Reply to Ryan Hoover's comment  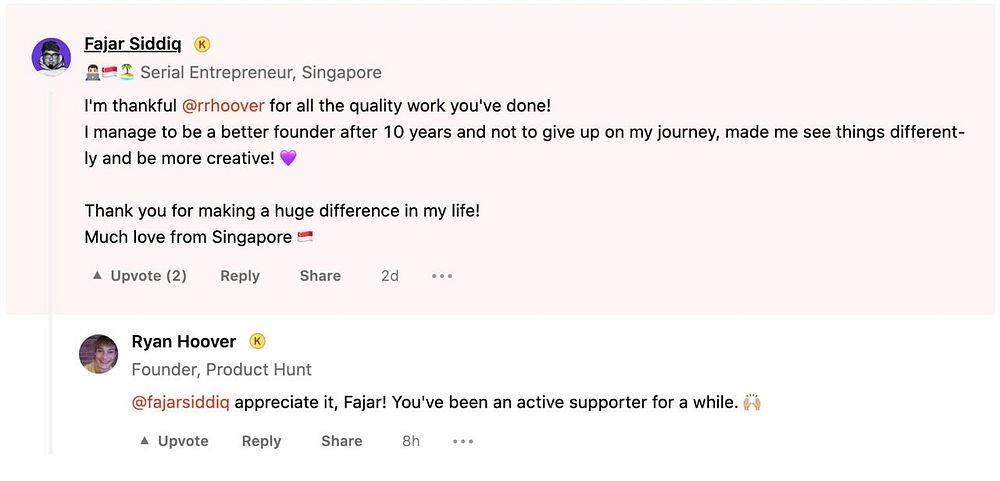[x=261, y=441]
